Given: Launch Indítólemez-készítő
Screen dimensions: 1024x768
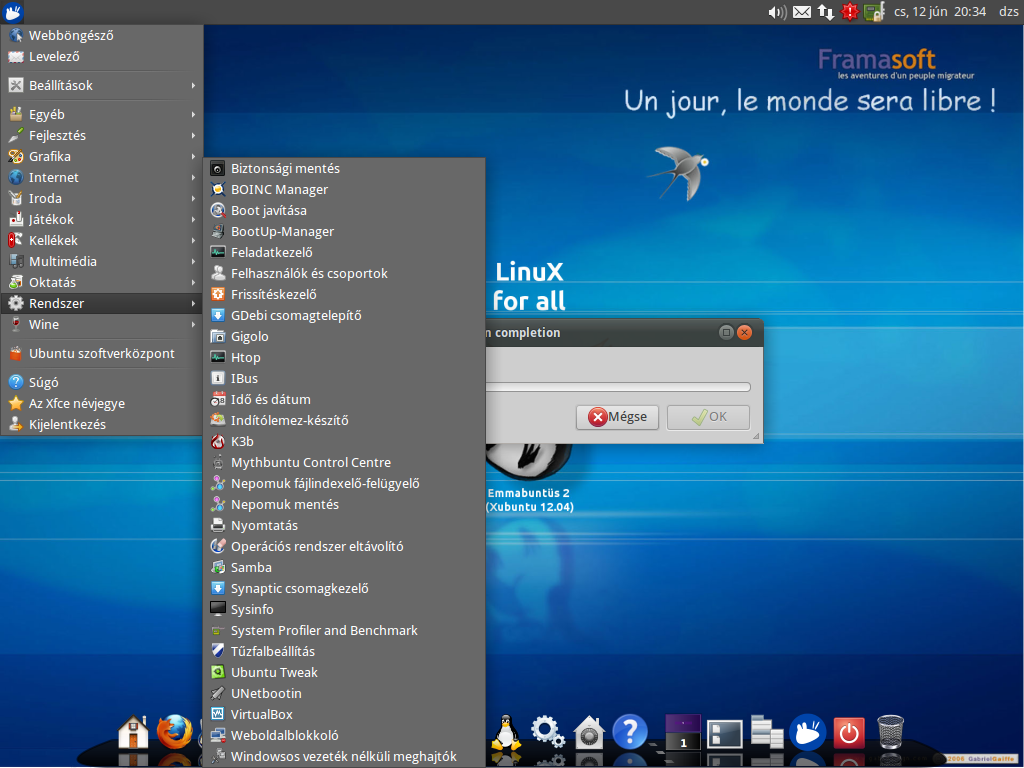Looking at the screenshot, I should coord(344,420).
